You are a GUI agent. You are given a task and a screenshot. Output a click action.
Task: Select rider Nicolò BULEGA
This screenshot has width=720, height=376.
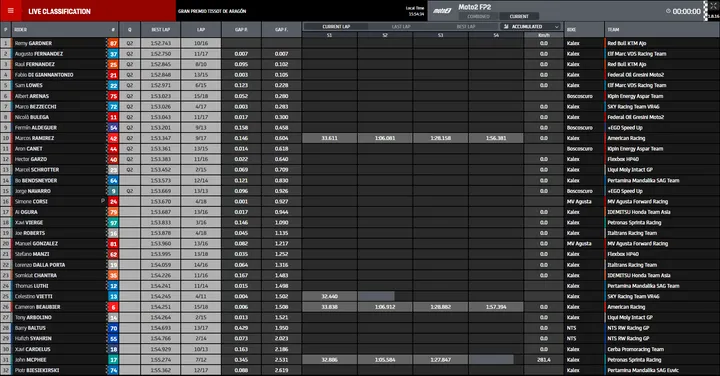click(x=32, y=117)
